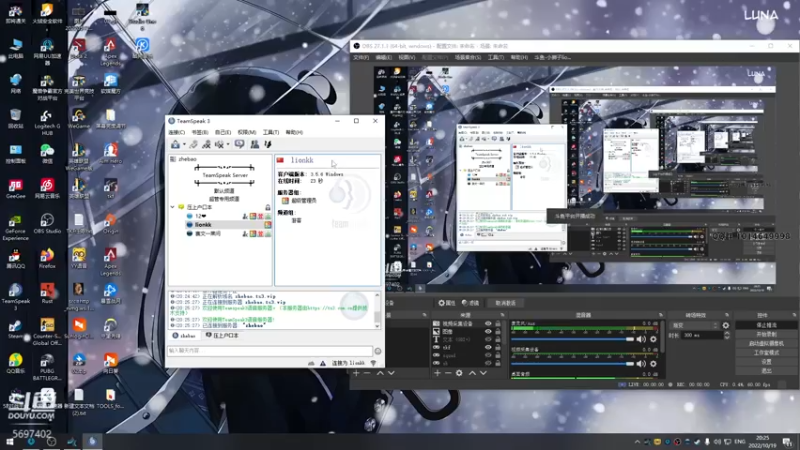Open OBS 文件(F) menu
800x450 pixels.
click(361, 58)
